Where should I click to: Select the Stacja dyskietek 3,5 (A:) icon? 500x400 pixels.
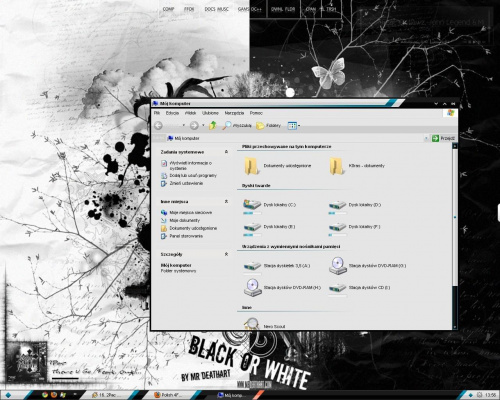[x=252, y=266]
